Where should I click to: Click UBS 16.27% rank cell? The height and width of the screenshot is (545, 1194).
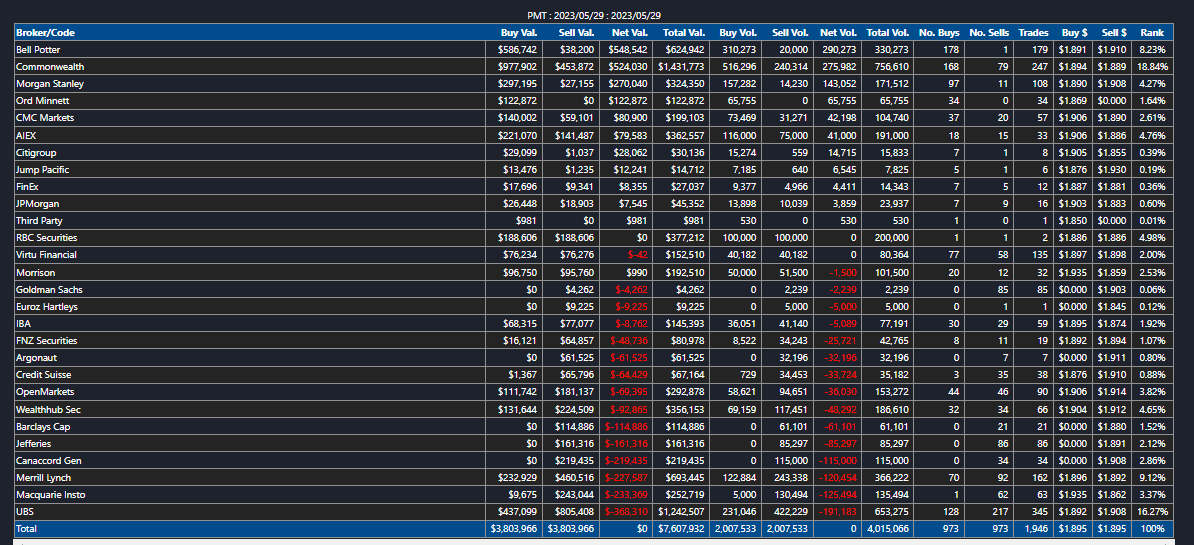1153,512
